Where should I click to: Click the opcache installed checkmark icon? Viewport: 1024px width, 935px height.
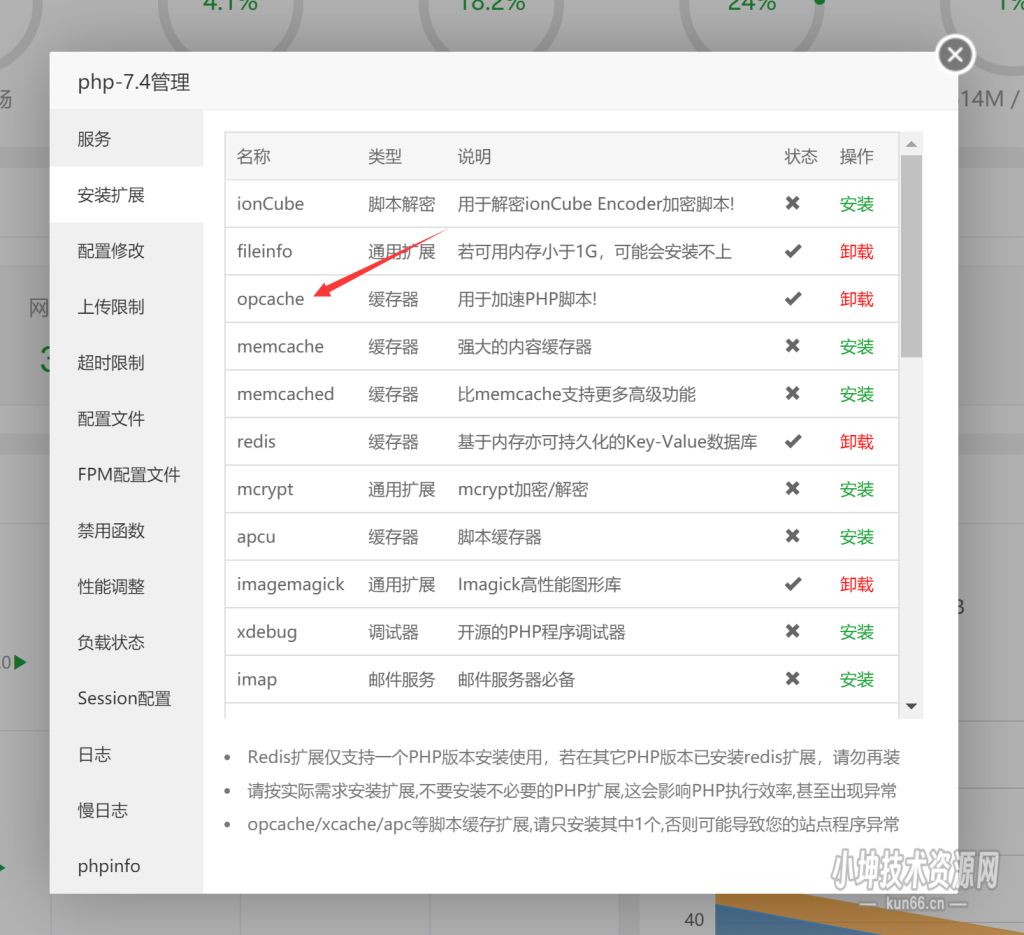tap(793, 298)
